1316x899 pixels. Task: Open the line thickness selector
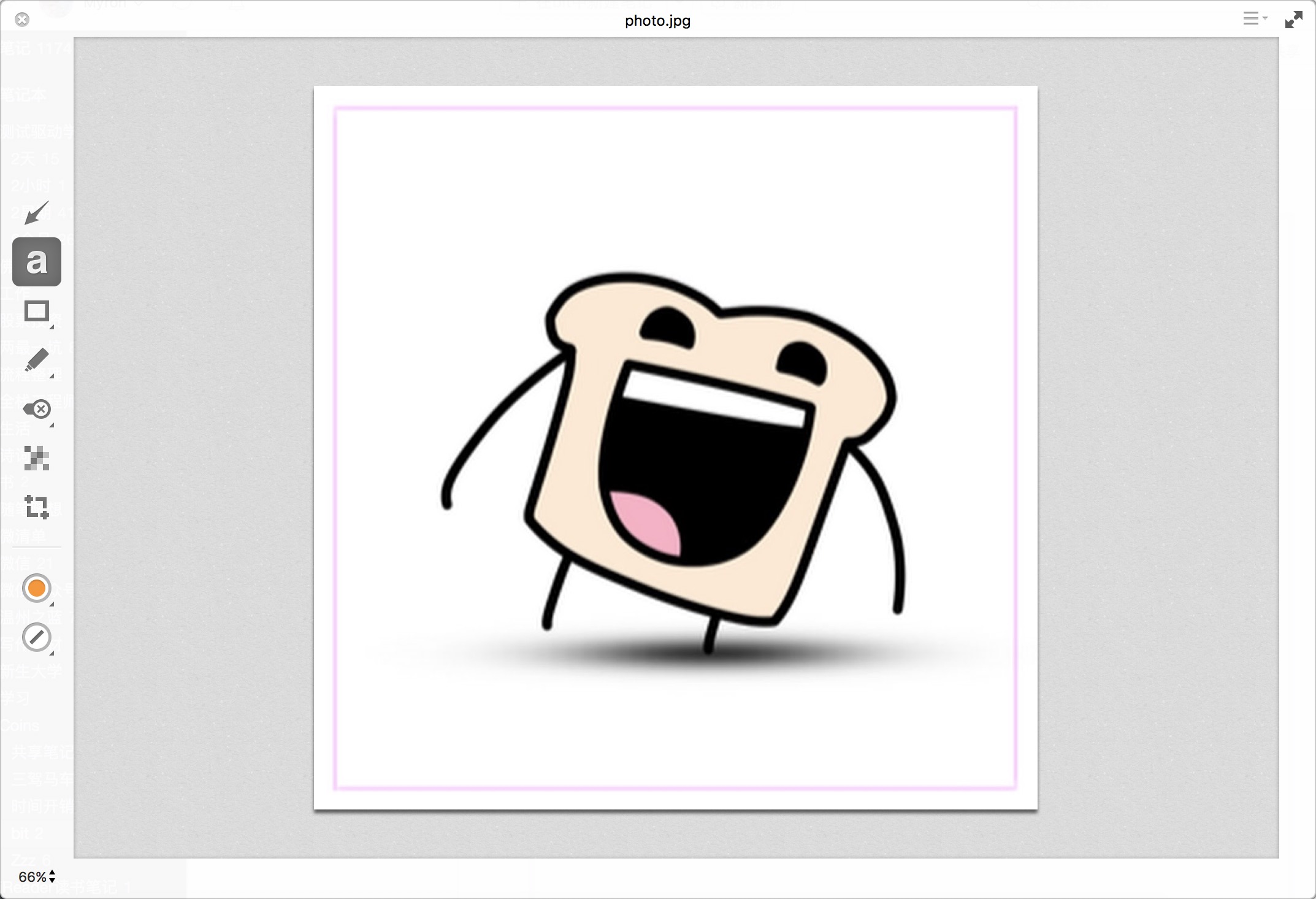[36, 637]
